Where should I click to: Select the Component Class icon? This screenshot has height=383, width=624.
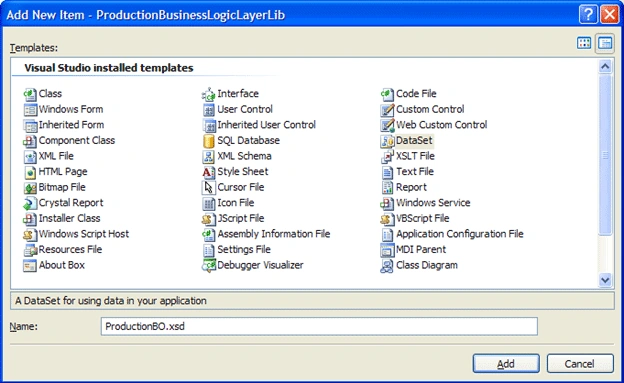[30, 141]
